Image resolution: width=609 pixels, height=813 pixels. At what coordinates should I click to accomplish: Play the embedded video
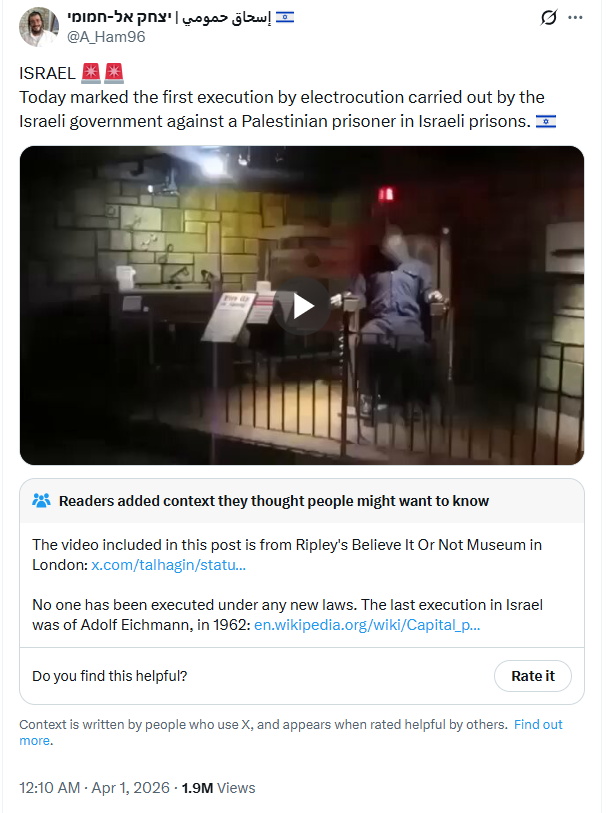[x=302, y=305]
